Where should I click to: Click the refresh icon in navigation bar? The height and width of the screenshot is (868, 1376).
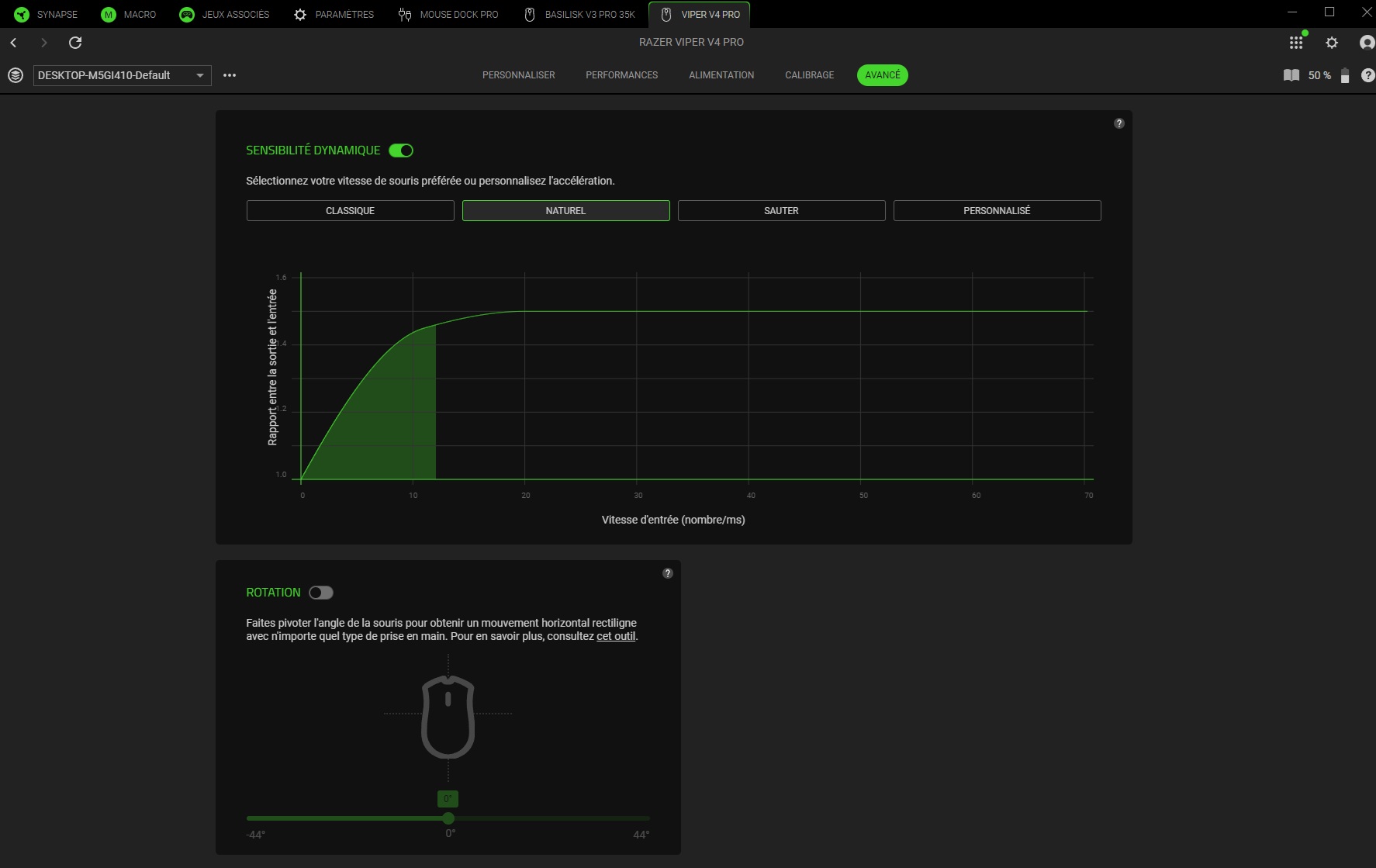(x=75, y=43)
